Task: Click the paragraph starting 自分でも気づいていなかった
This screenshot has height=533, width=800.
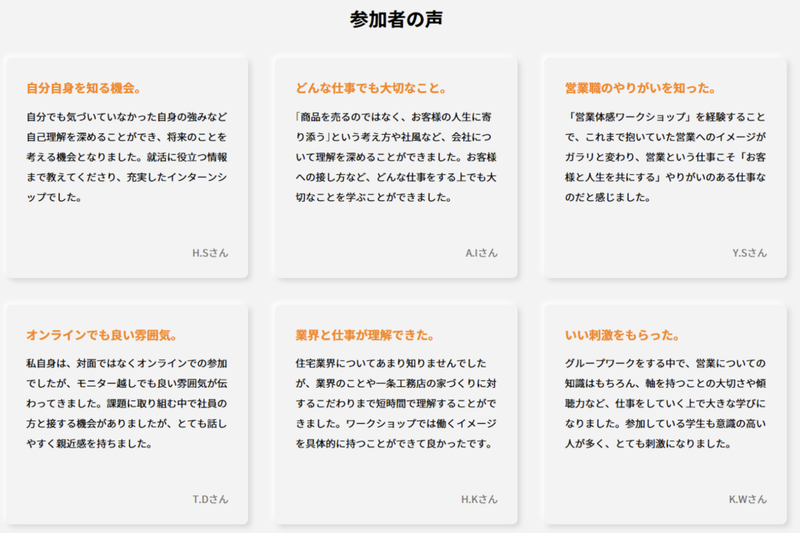Action: [127, 157]
